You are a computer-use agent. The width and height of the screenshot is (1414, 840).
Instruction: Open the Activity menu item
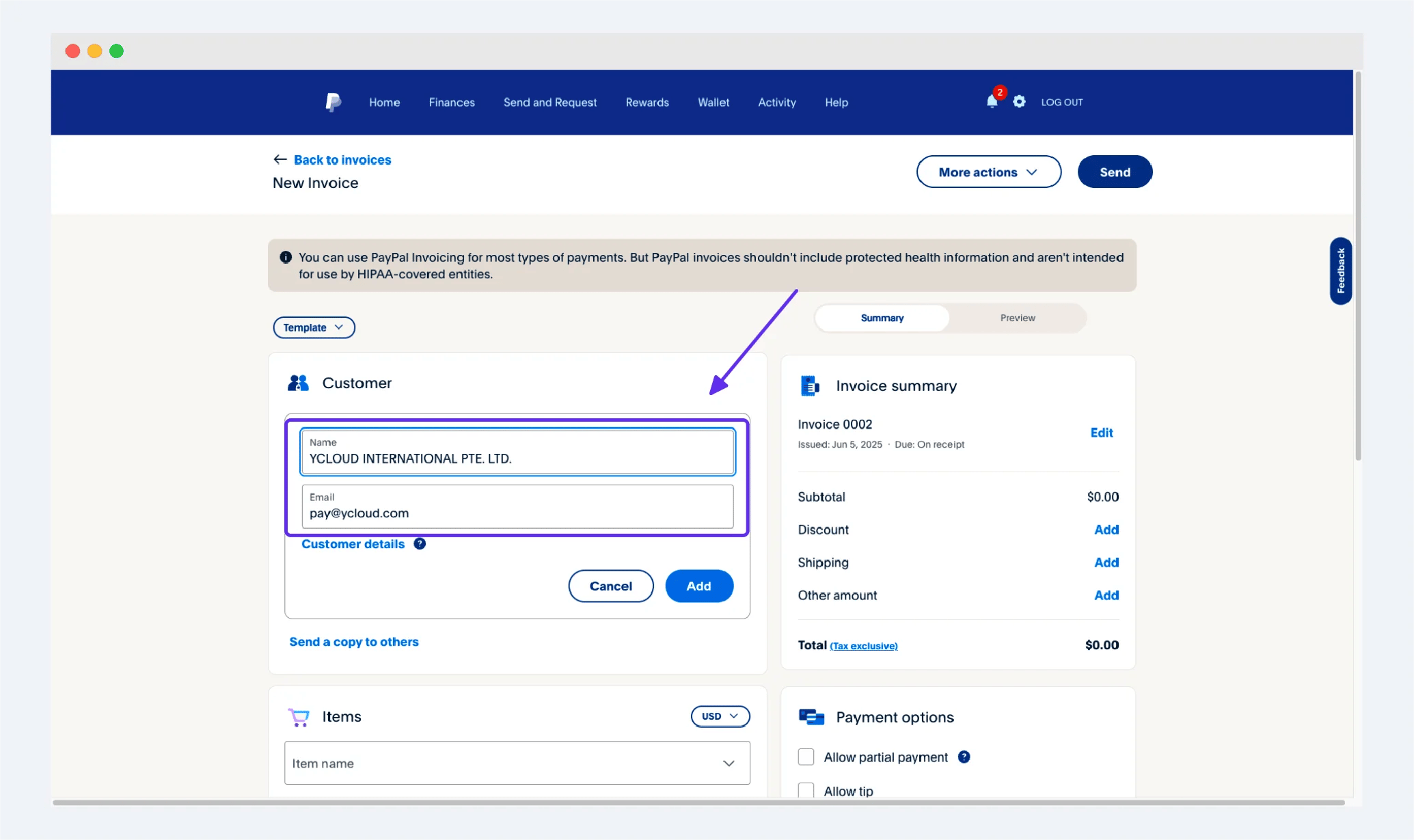click(777, 103)
